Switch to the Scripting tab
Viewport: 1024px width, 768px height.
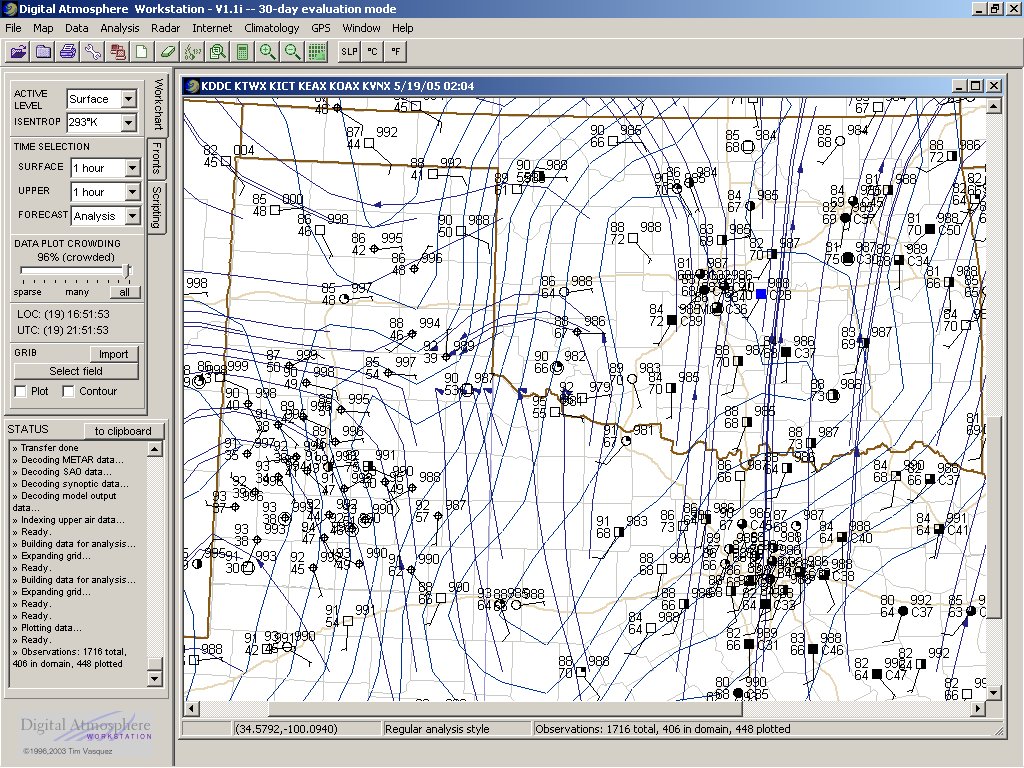tap(157, 207)
